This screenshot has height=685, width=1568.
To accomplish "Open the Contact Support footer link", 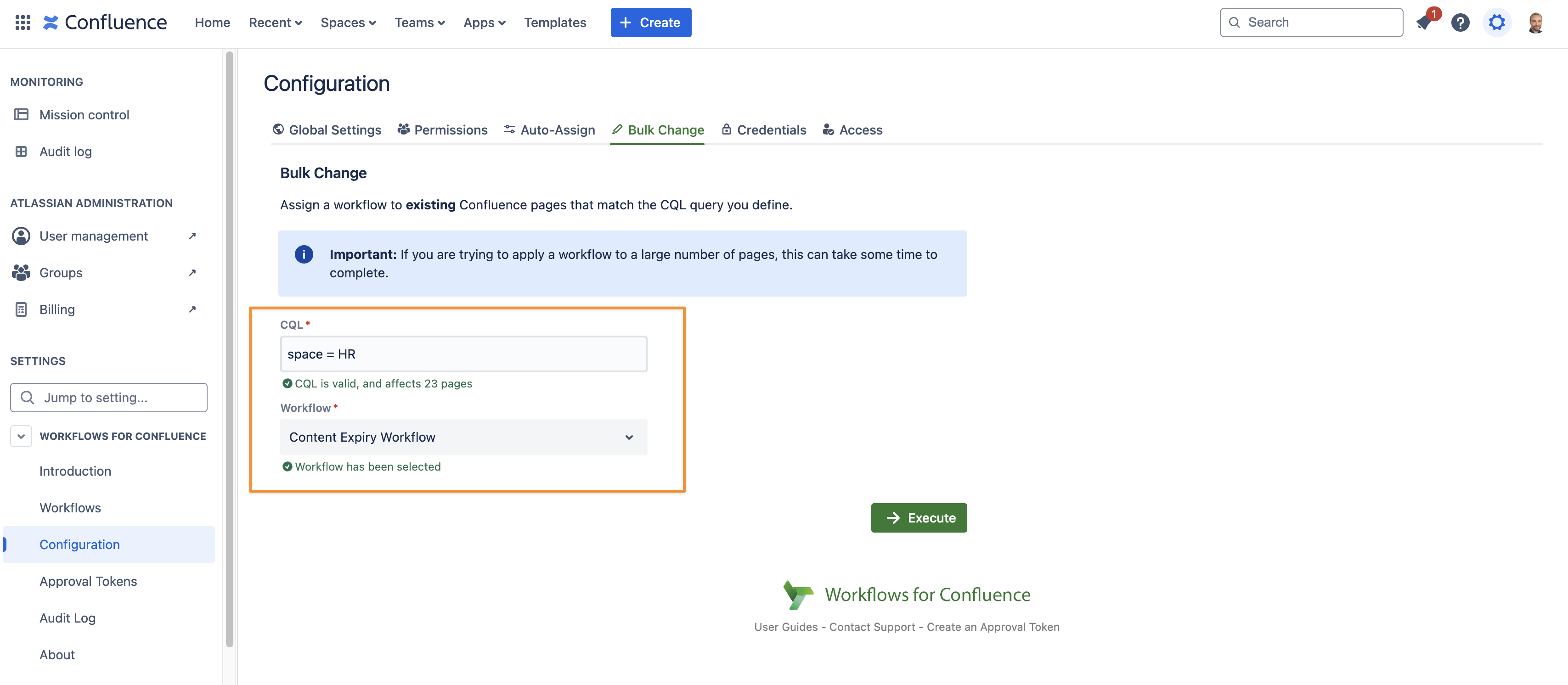I will tap(872, 627).
